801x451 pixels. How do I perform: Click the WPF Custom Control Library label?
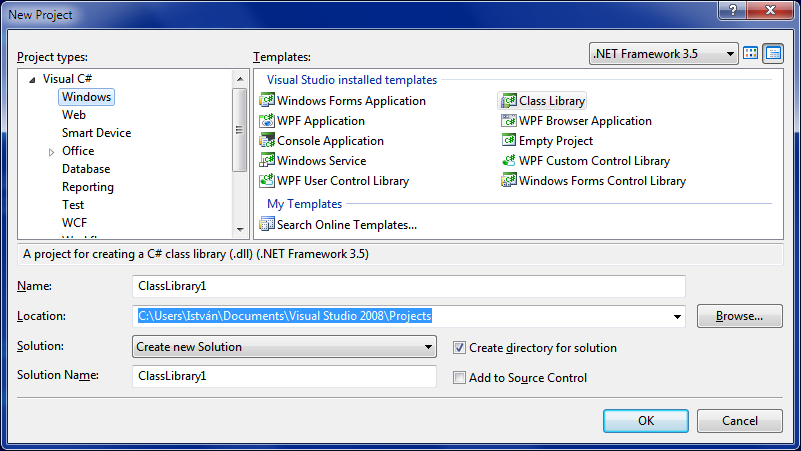point(594,160)
